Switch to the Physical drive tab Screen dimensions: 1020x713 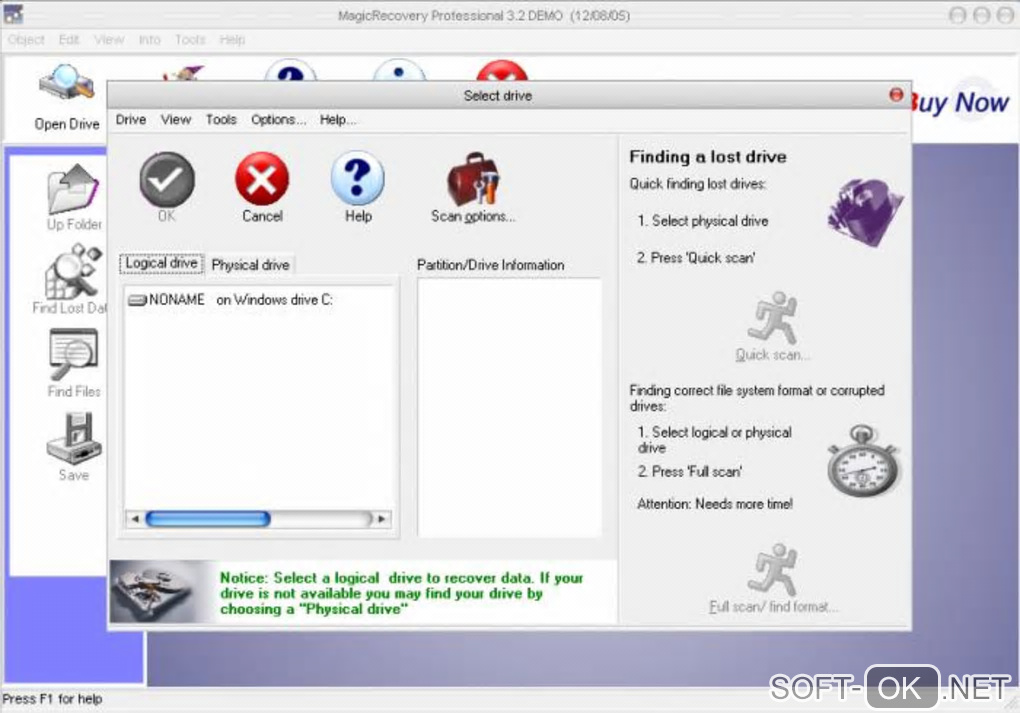250,265
